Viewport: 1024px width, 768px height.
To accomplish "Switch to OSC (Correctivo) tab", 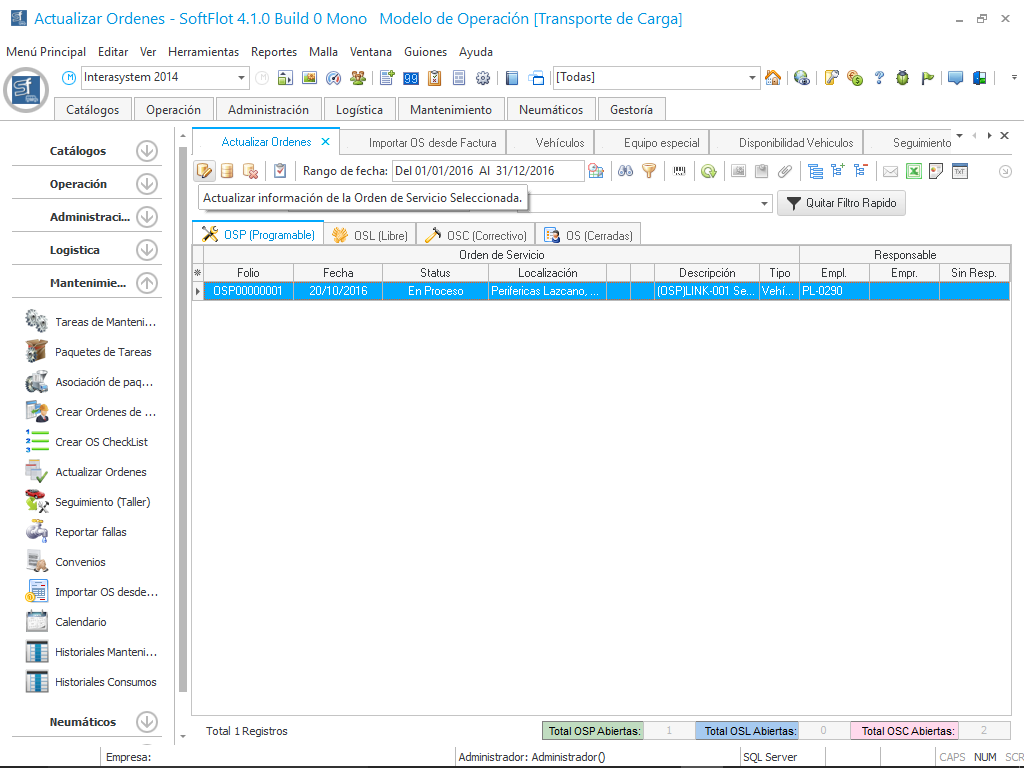I will pos(477,235).
